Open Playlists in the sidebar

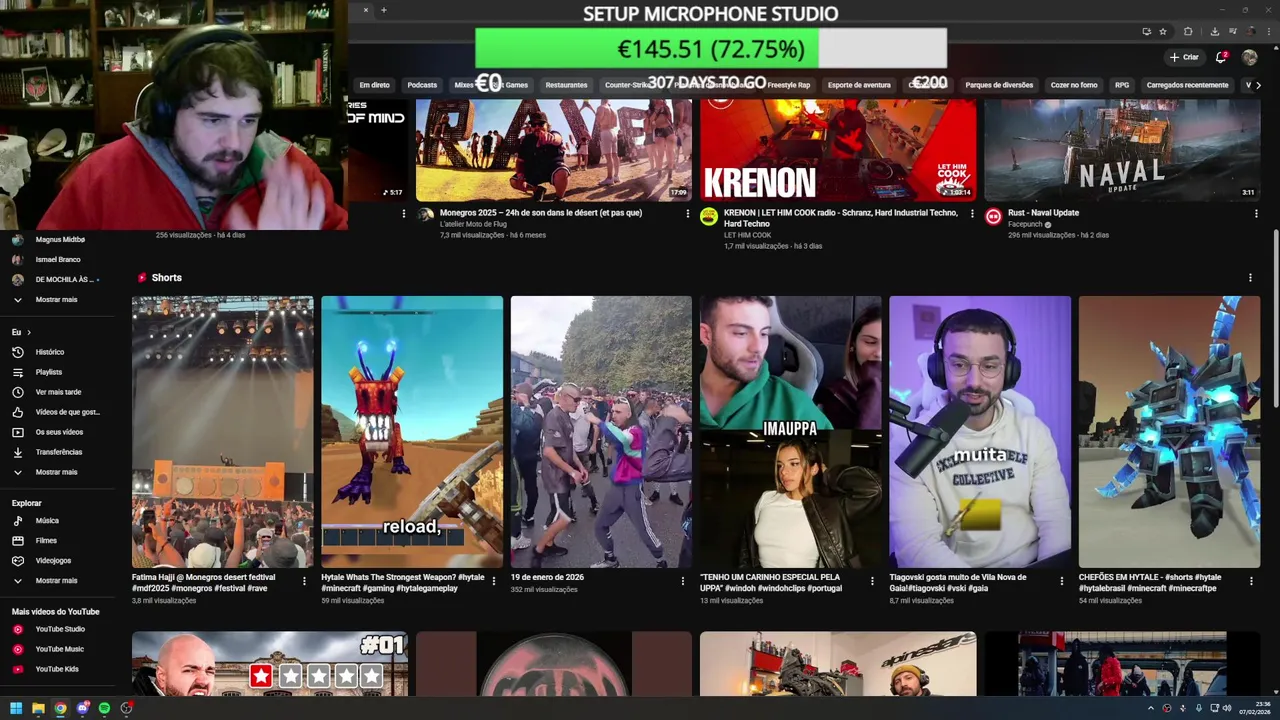[x=60, y=372]
